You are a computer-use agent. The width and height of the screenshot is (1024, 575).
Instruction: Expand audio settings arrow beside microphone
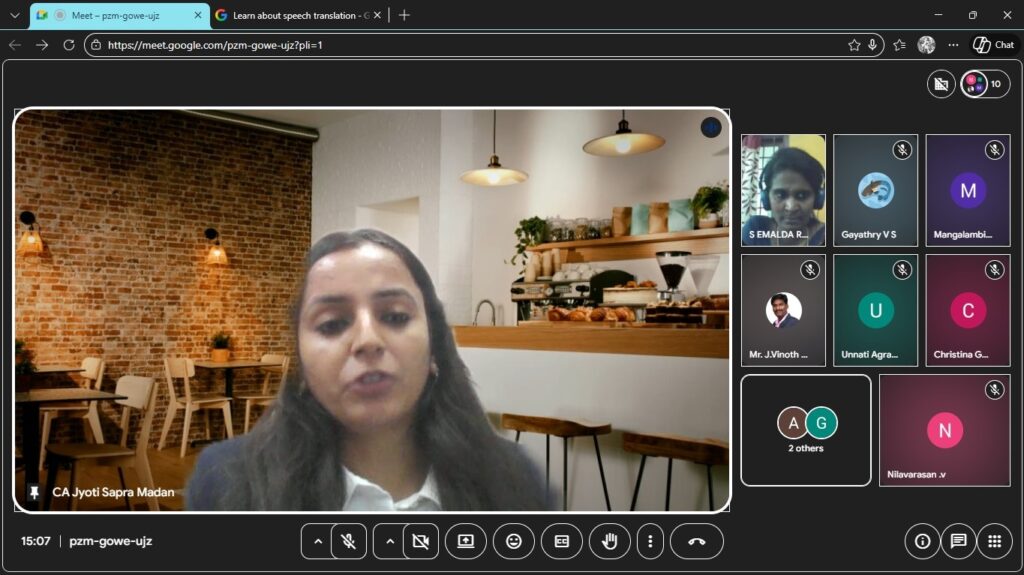(x=318, y=541)
